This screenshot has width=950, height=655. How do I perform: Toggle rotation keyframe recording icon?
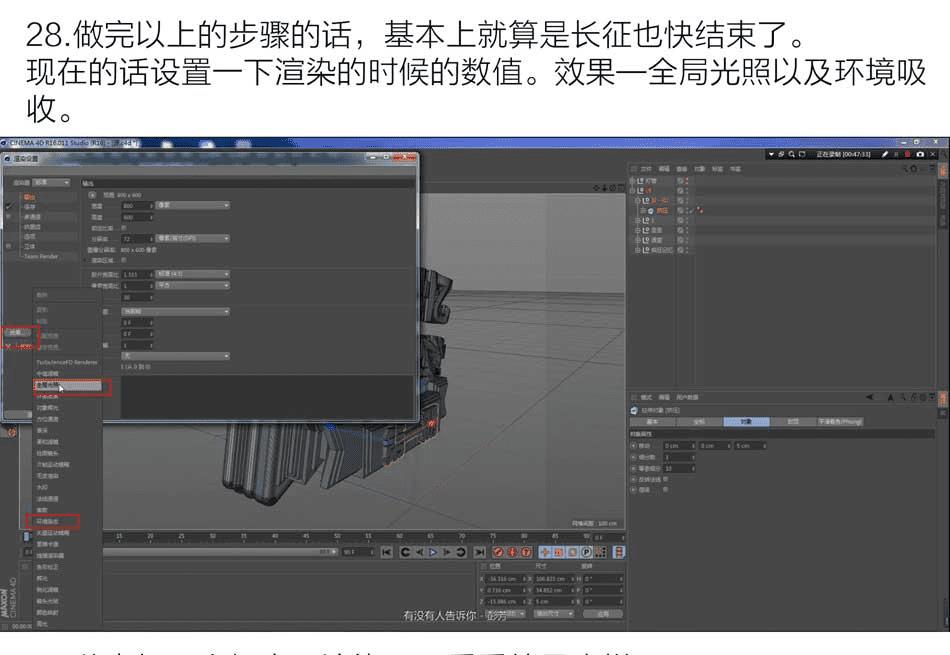pos(573,552)
